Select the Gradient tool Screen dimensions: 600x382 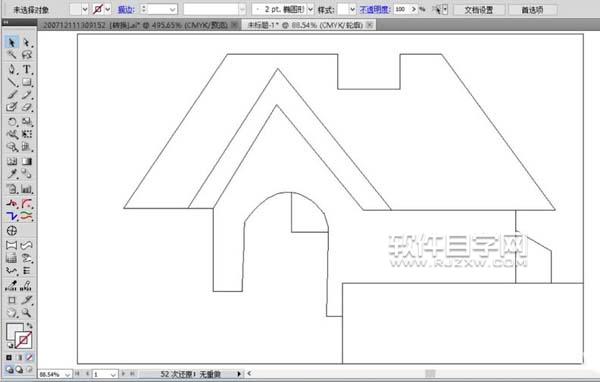point(26,162)
